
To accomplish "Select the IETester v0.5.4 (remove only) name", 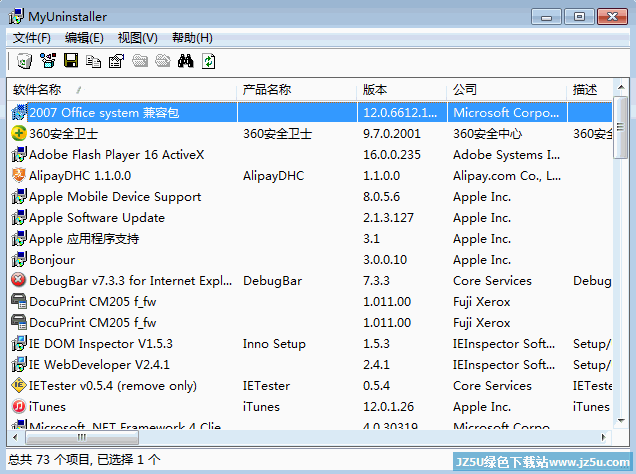I will (113, 386).
